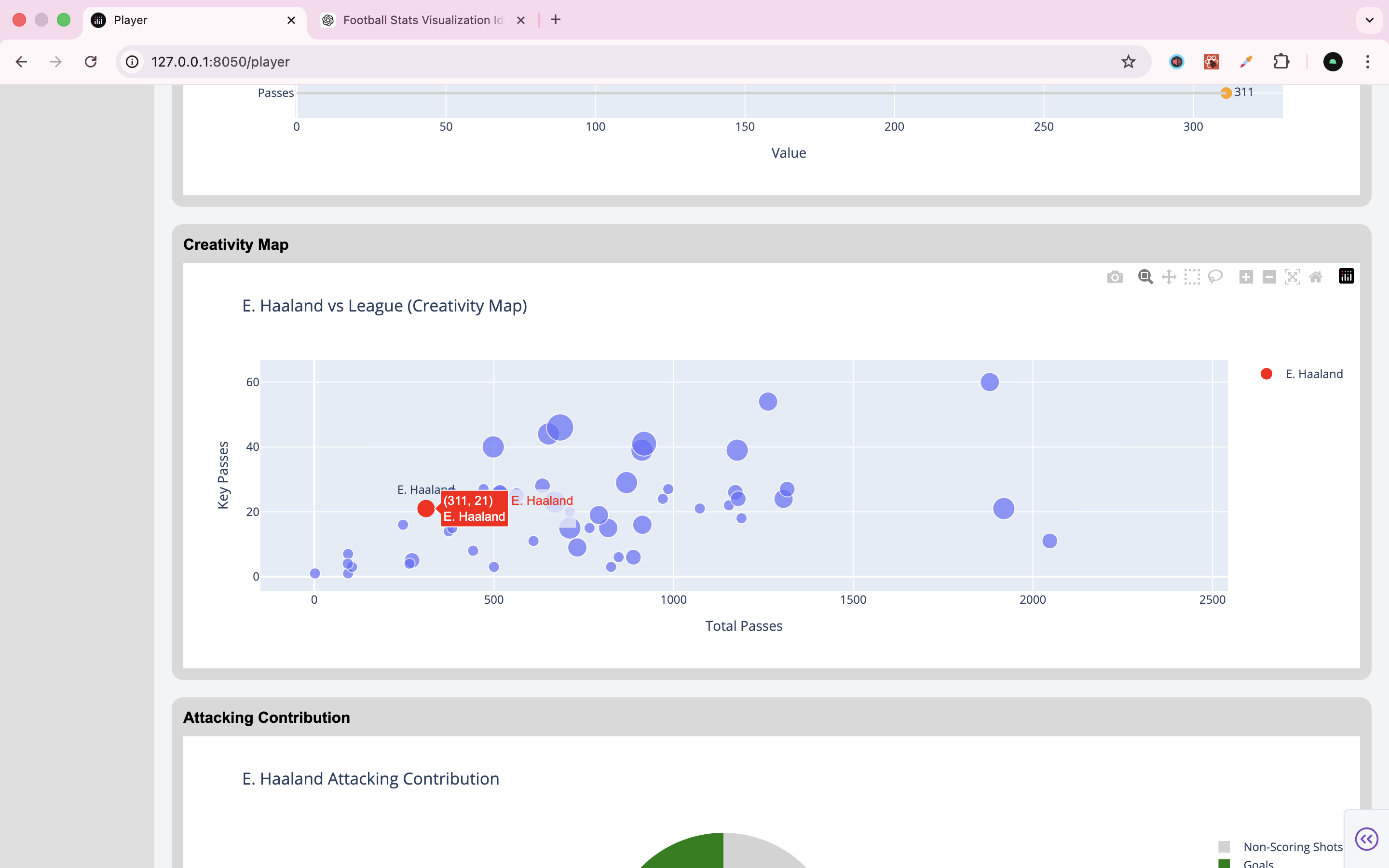
Task: Click the "E. Haaland Attacking Contribution" chart title
Action: pyautogui.click(x=371, y=779)
